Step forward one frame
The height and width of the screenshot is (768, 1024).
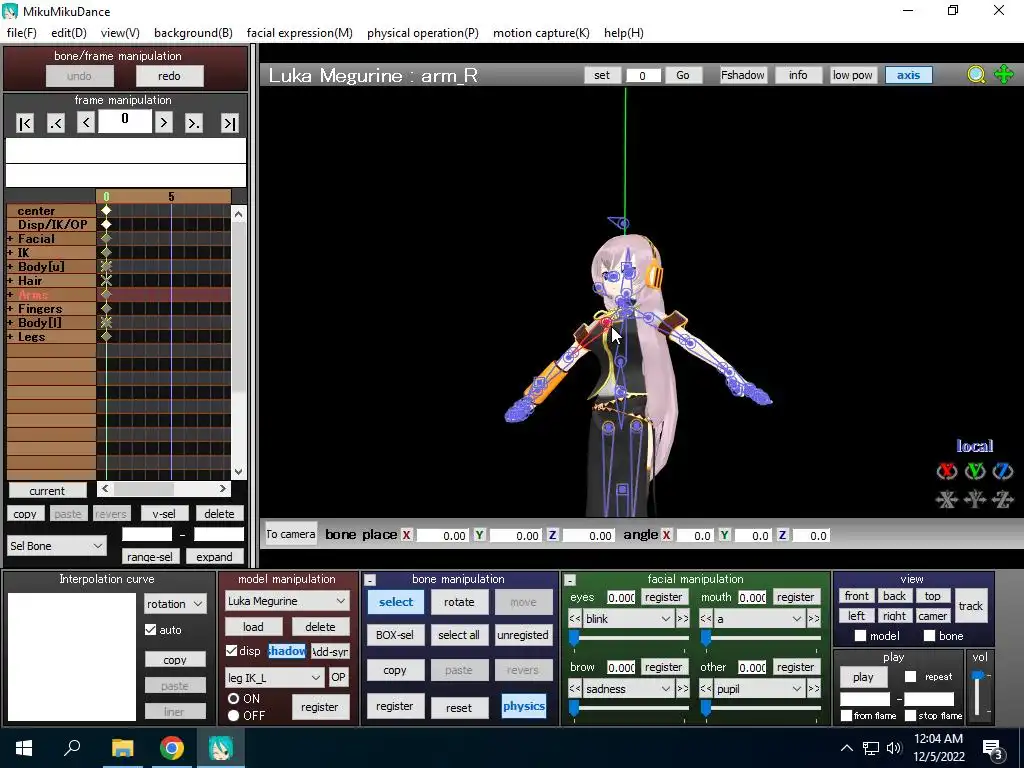point(164,122)
